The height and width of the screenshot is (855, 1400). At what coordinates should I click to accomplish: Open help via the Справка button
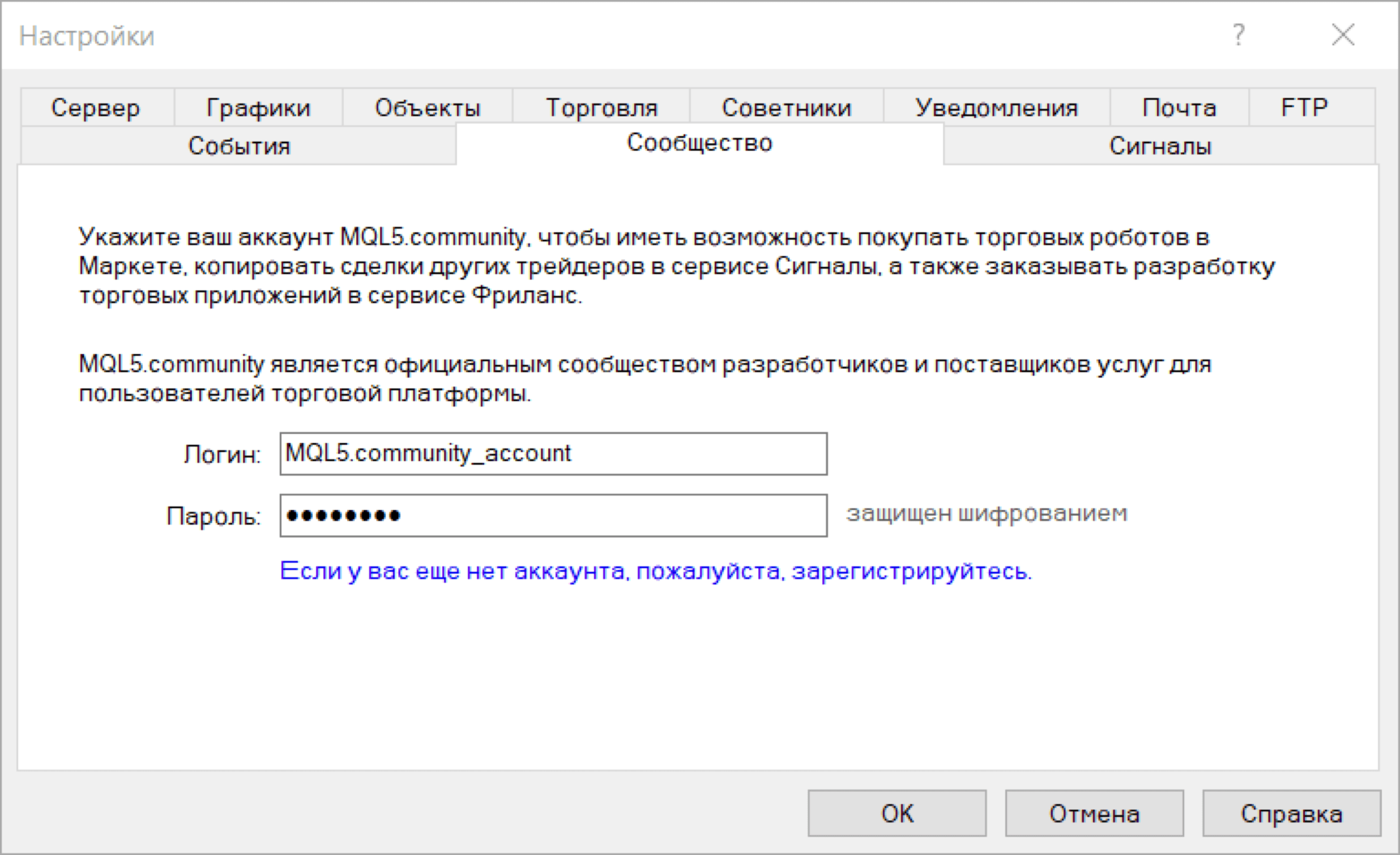point(1291,814)
